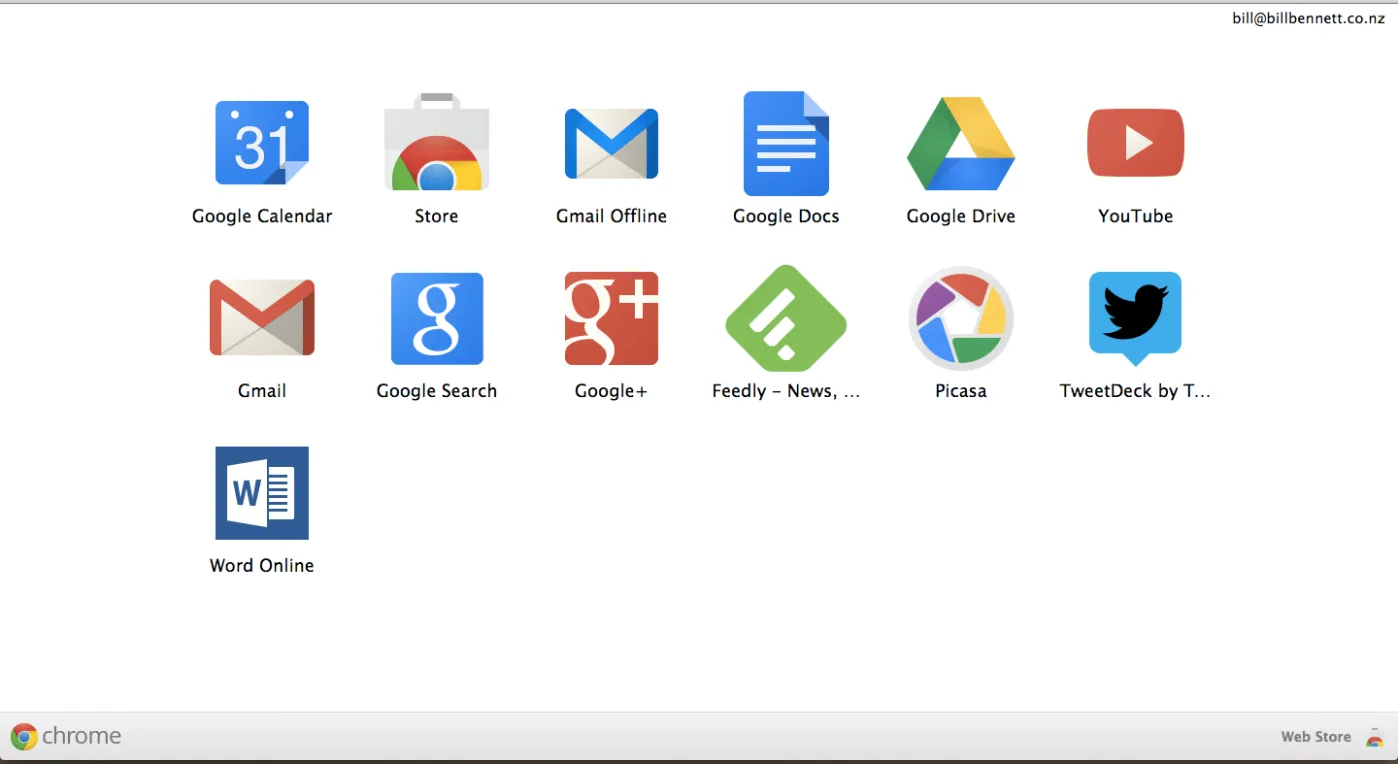Click the "Gmail Offline" label

[611, 216]
